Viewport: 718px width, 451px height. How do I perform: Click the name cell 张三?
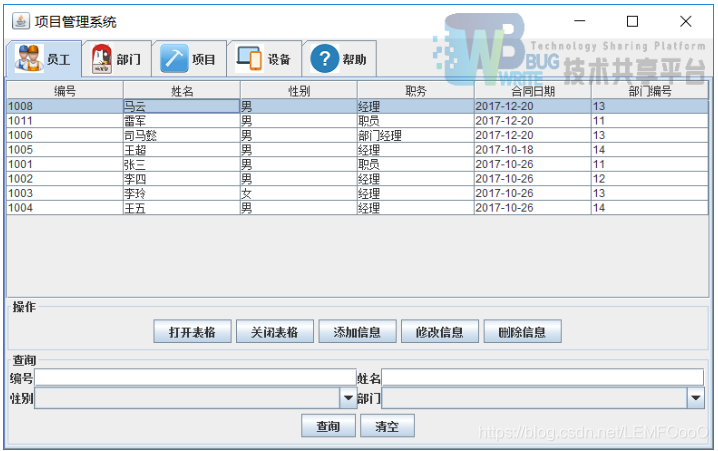point(182,164)
